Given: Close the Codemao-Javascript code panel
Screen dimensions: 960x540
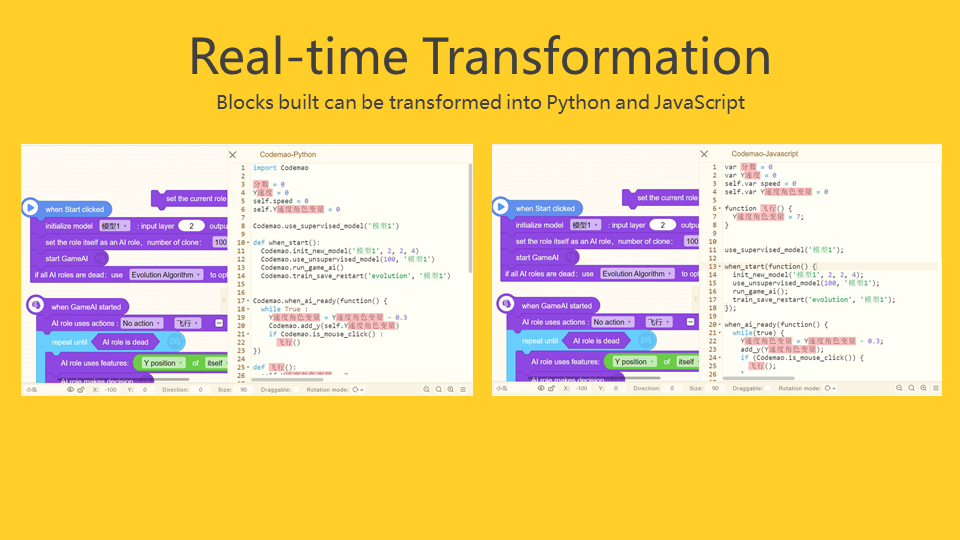Looking at the screenshot, I should point(704,155).
